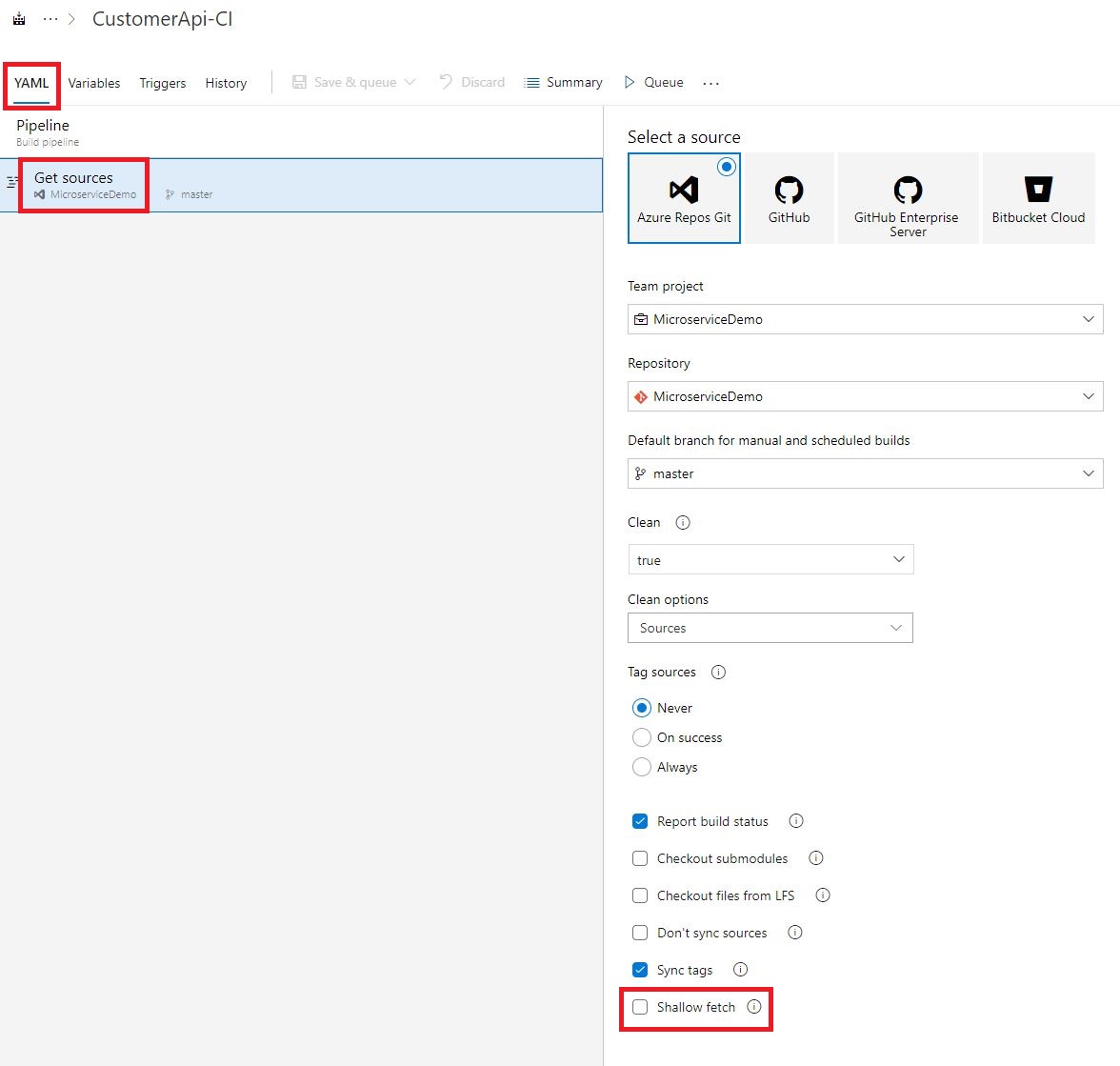
Task: Click the Summary icon button
Action: coord(530,82)
